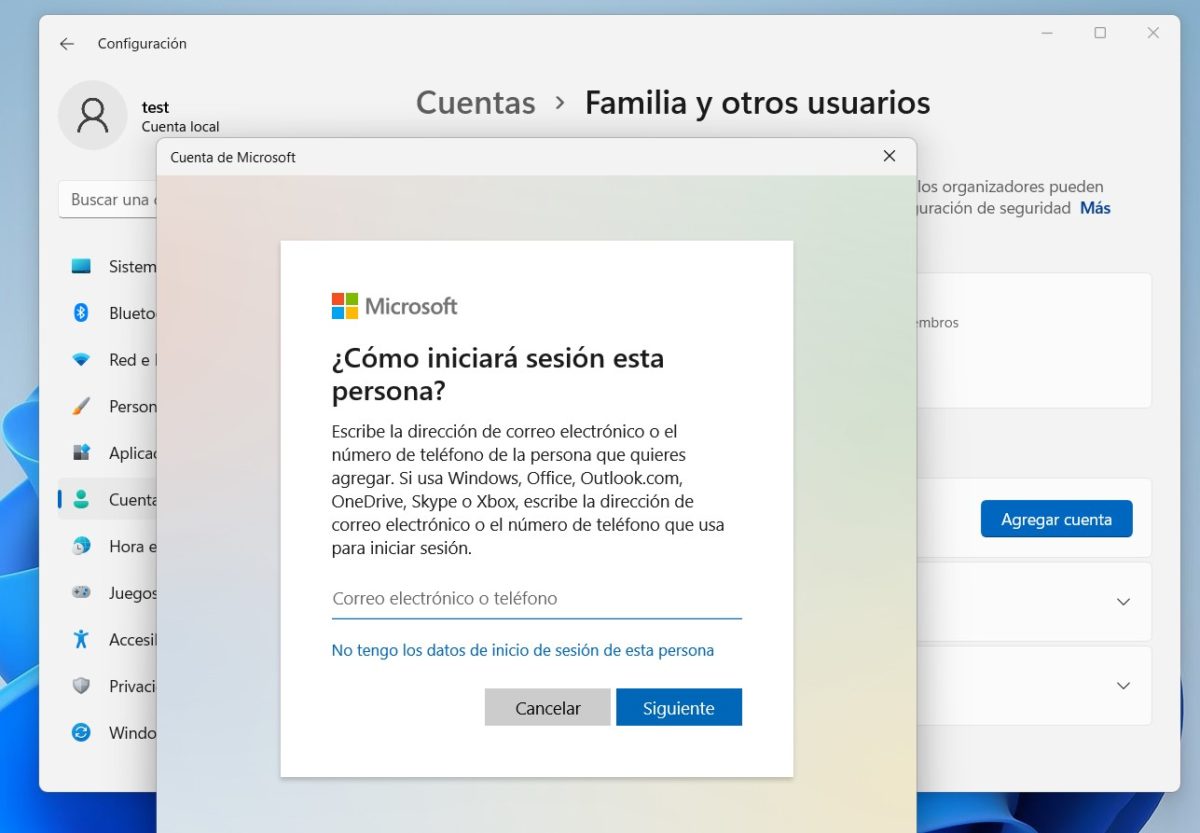Open Windows Update sync icon
Screen dimensions: 1200x833
coord(81,733)
